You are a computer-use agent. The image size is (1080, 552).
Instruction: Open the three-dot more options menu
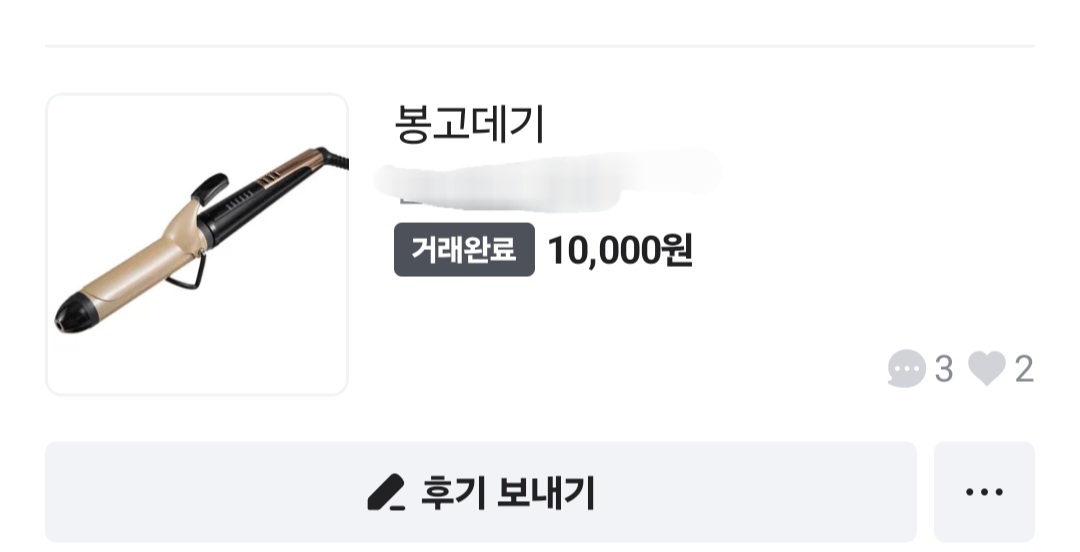(984, 492)
